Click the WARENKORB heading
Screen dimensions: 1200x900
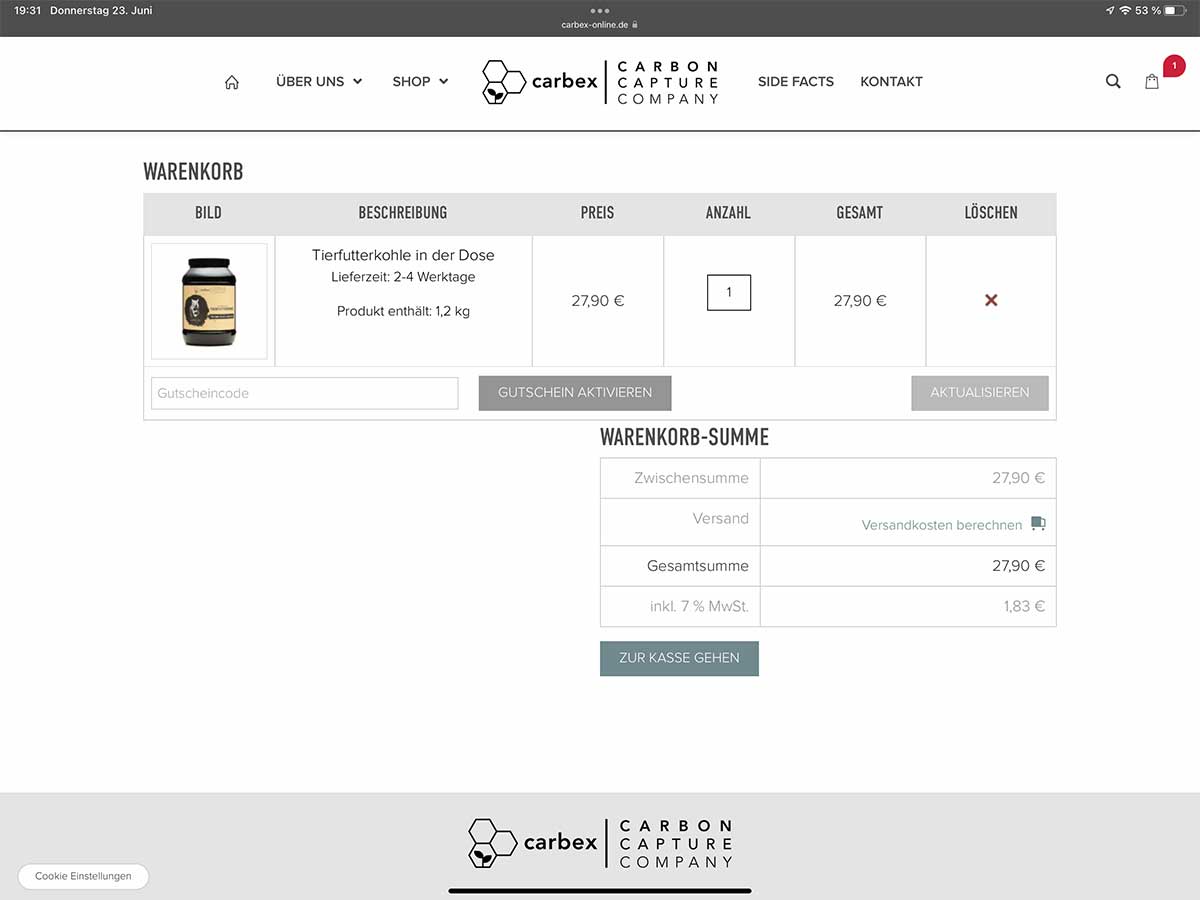[x=193, y=171]
